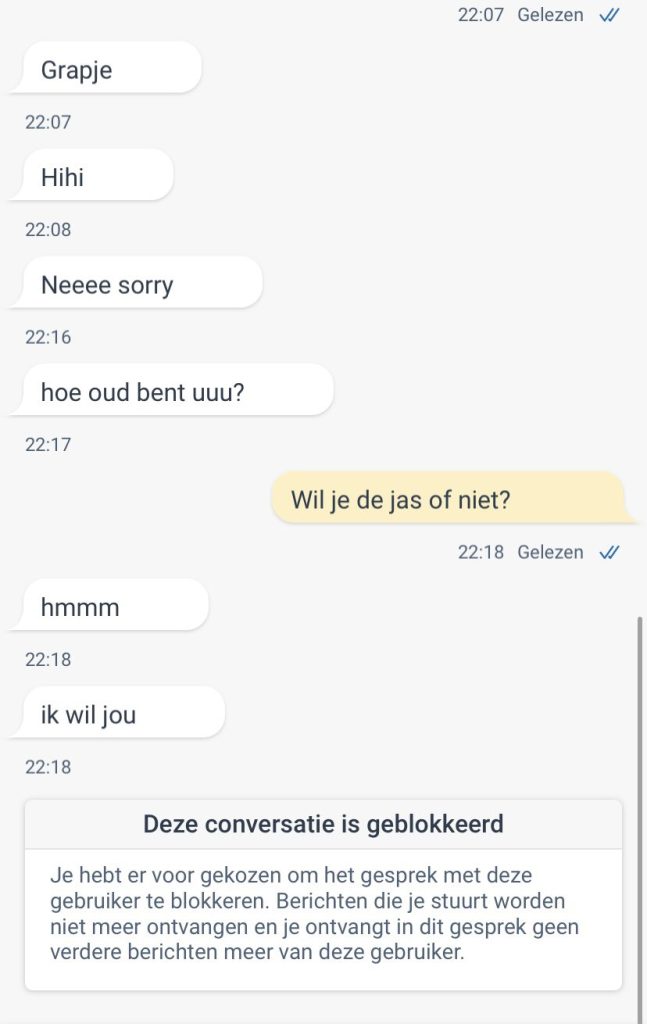This screenshot has height=1024, width=647.
Task: Click the vertical scrollbar on the right edge
Action: pyautogui.click(x=640, y=816)
